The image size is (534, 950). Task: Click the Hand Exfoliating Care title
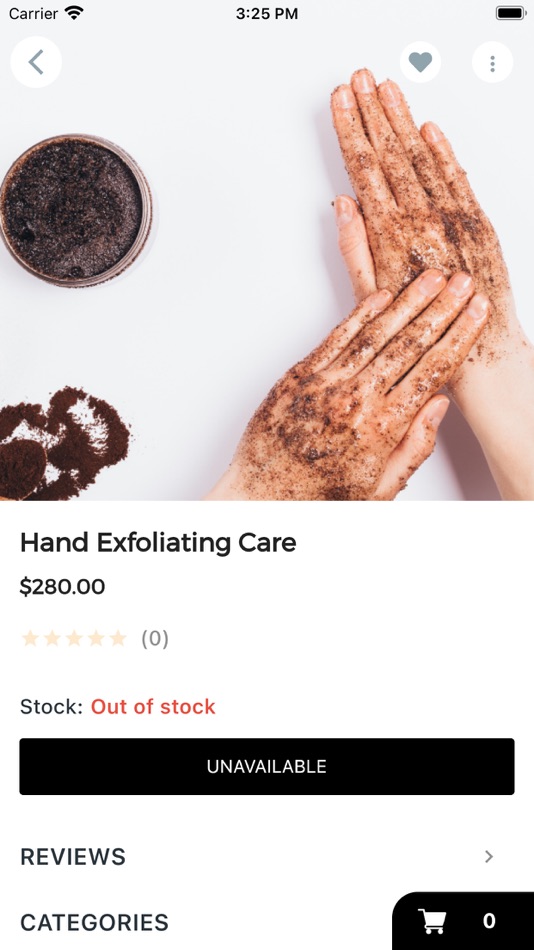pyautogui.click(x=158, y=542)
